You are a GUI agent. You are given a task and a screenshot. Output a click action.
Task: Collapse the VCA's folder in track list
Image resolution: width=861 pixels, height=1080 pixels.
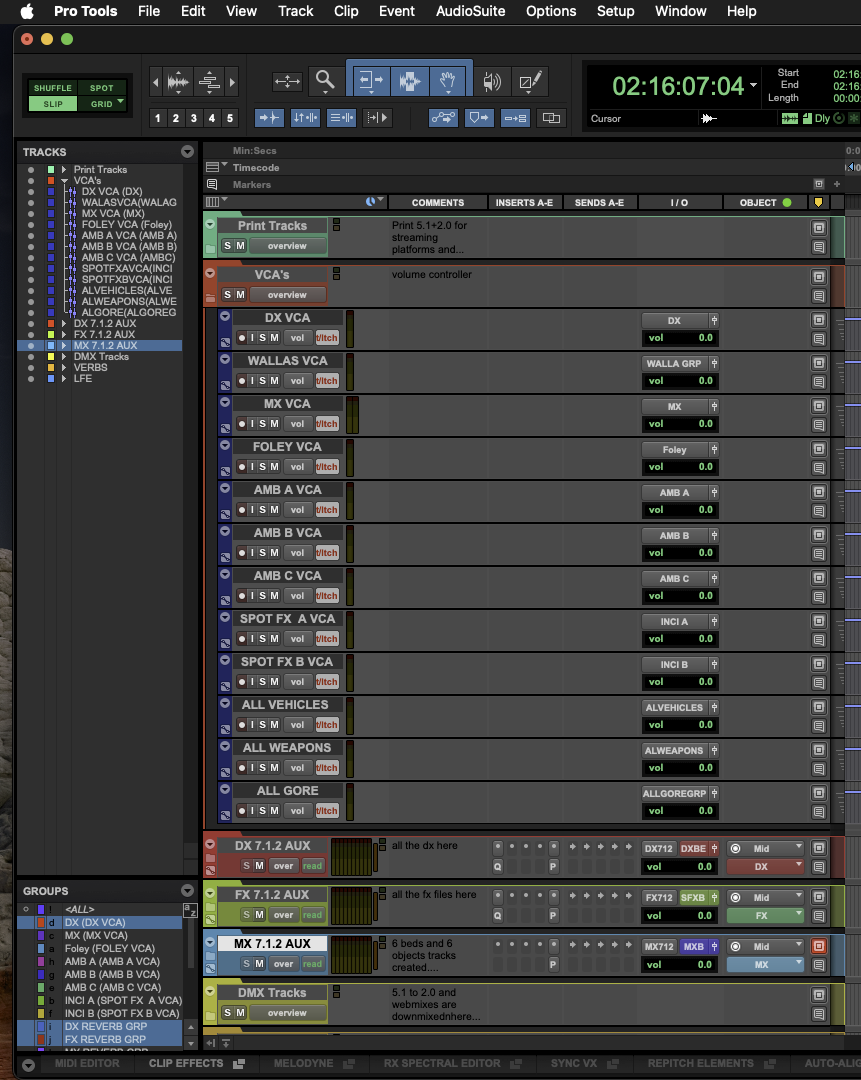pyautogui.click(x=64, y=180)
